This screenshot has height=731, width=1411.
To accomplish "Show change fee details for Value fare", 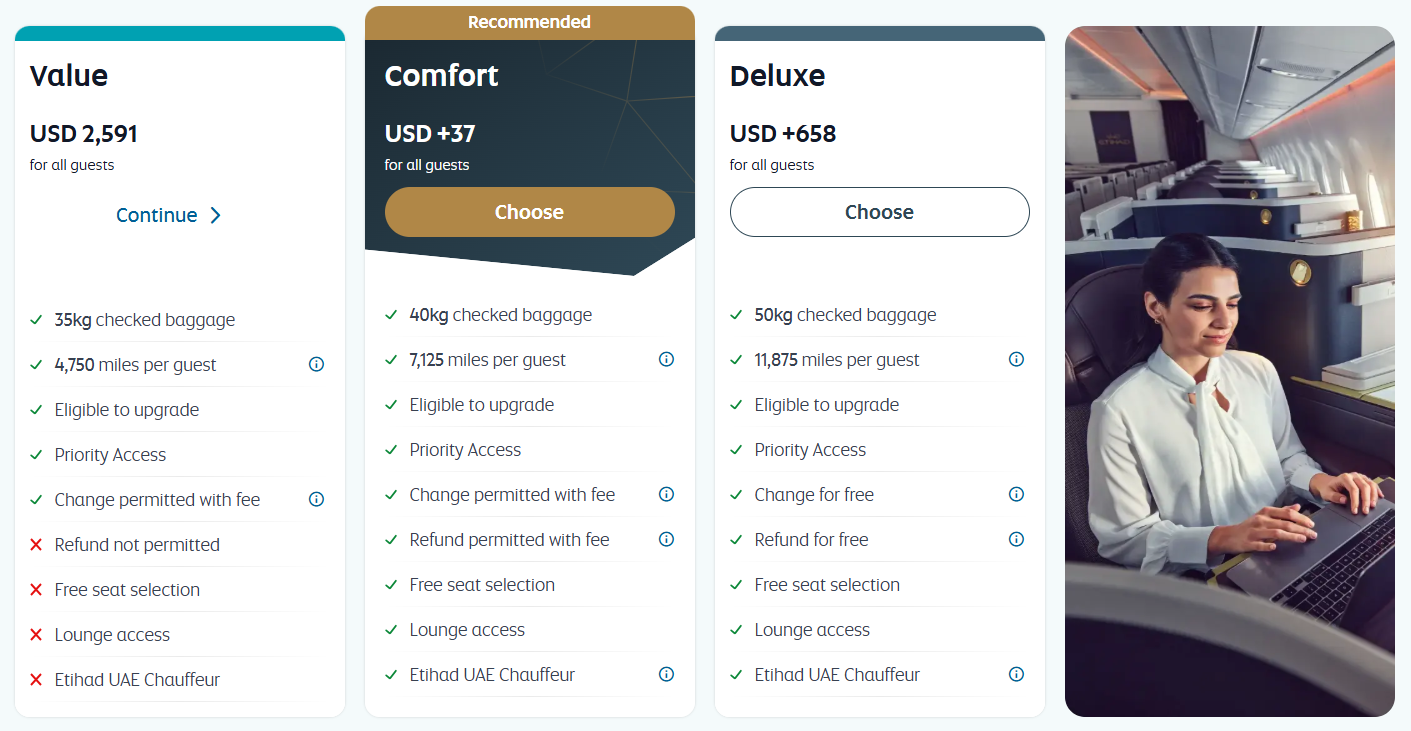I will pyautogui.click(x=316, y=499).
